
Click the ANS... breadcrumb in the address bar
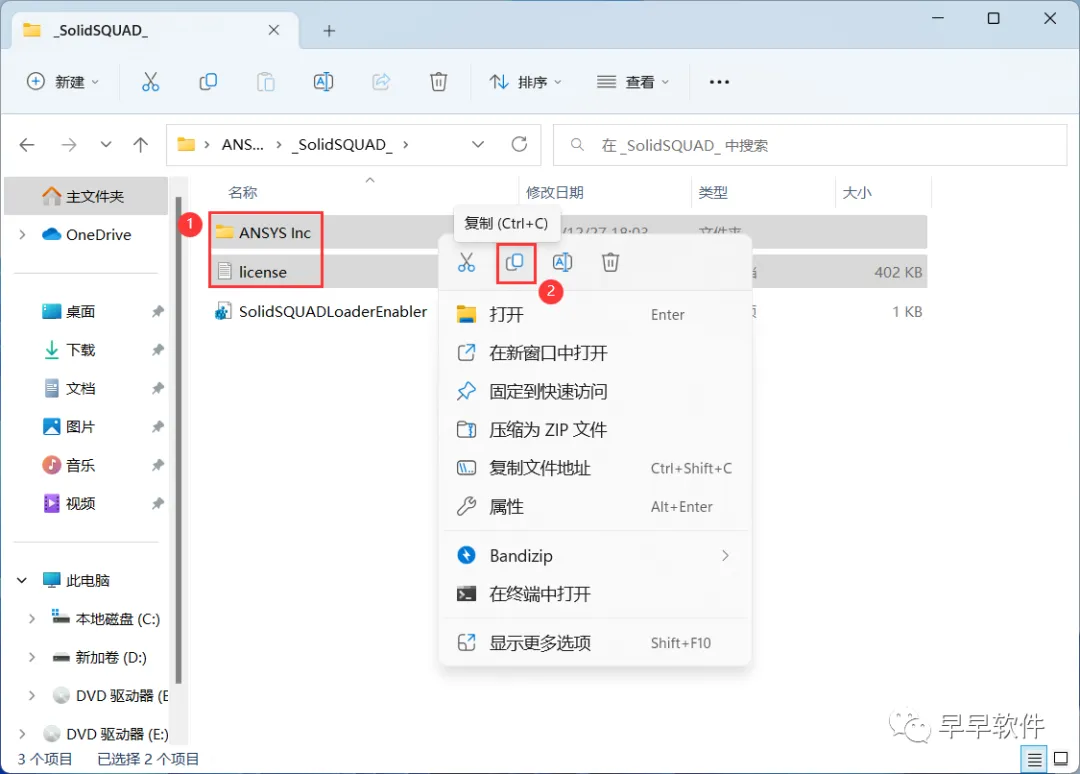pos(242,145)
